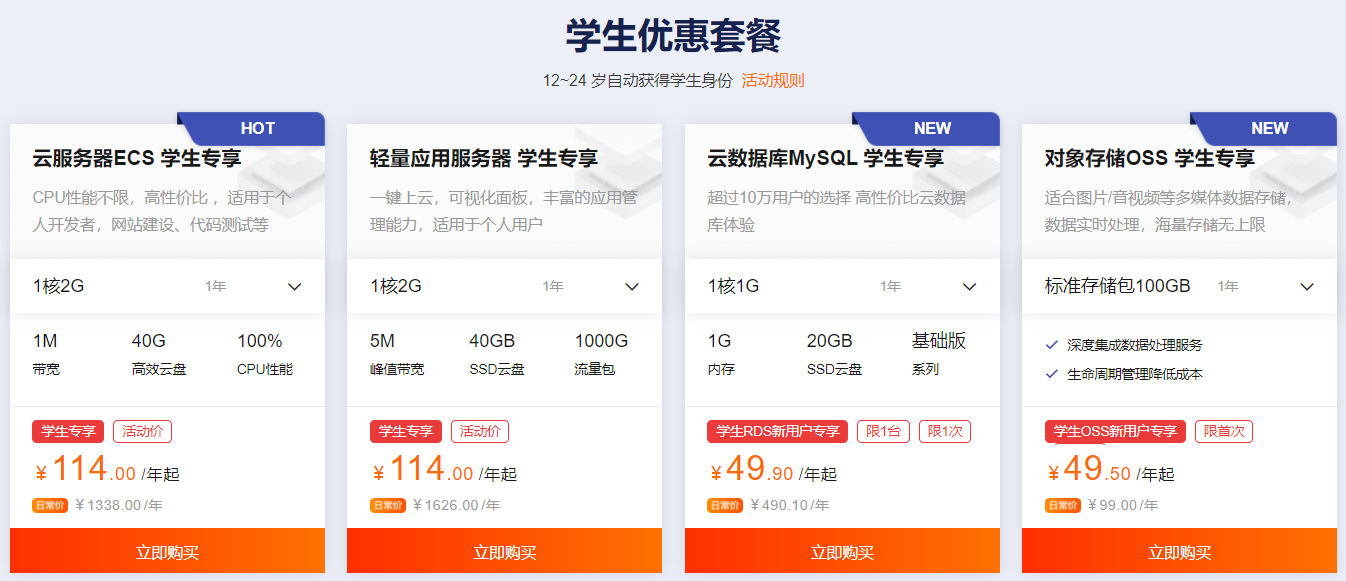This screenshot has width=1346, height=581.
Task: Click the 日常价 tag under OSS price
Action: 1063,505
